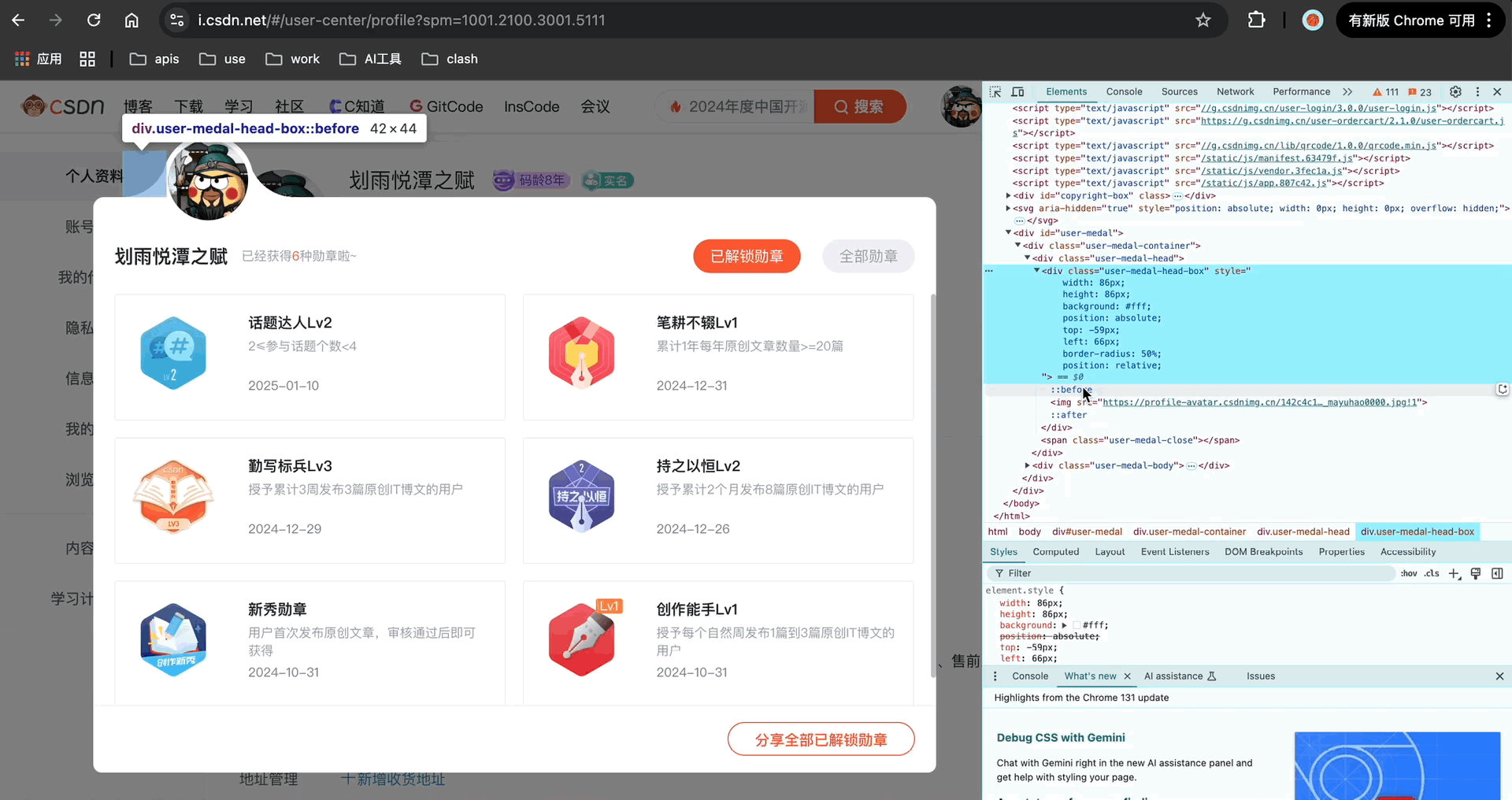1512x800 pixels.
Task: Open the InsCode nav link
Action: point(532,106)
